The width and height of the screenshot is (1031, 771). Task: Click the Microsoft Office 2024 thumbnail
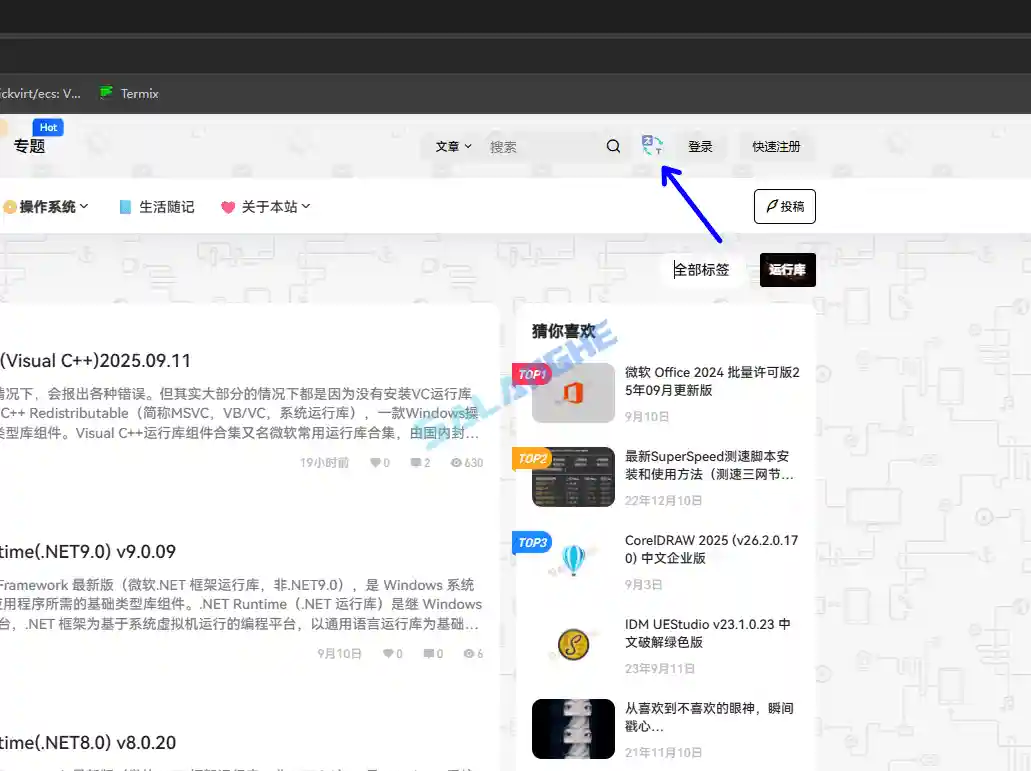572,393
